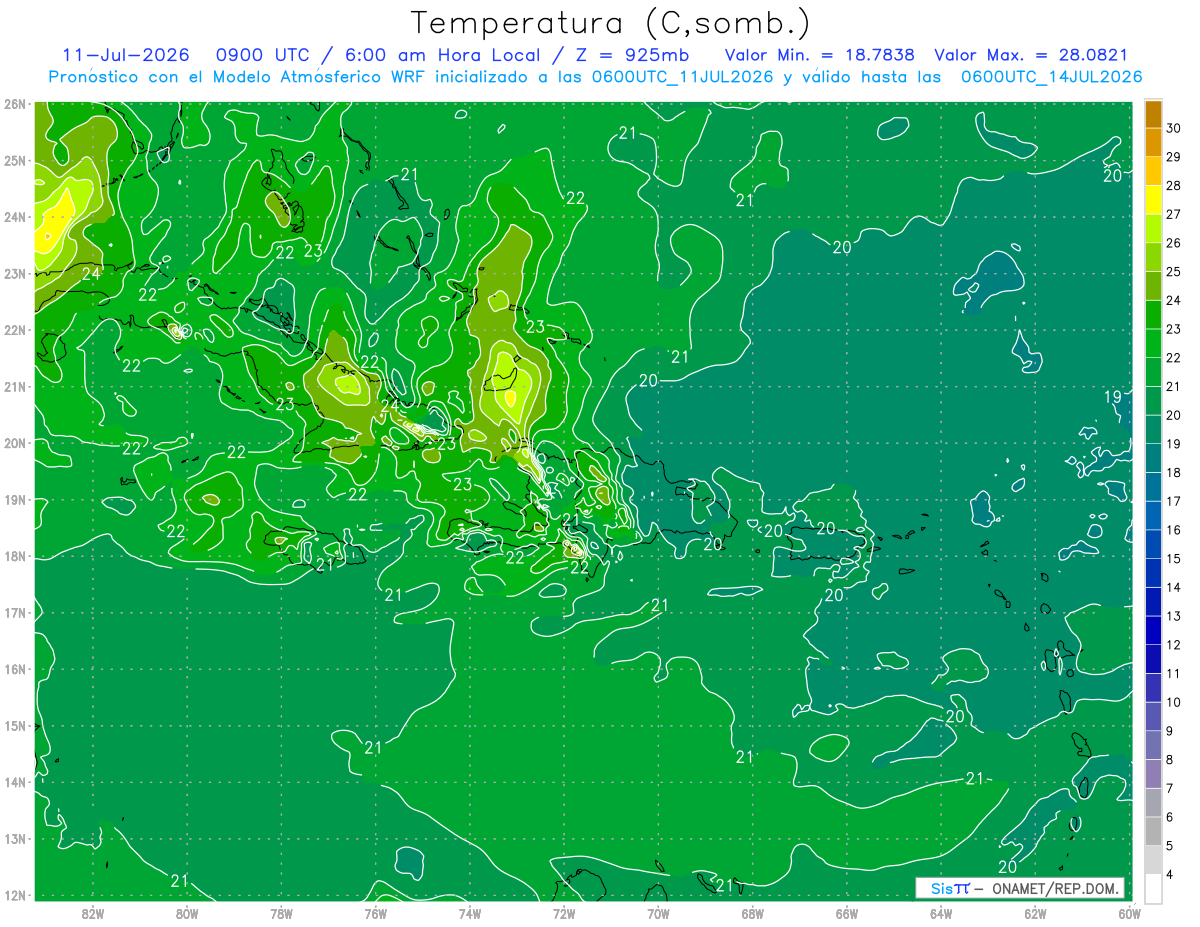Click the '72W' longitude axis label
This screenshot has width=1200, height=927.
click(564, 913)
